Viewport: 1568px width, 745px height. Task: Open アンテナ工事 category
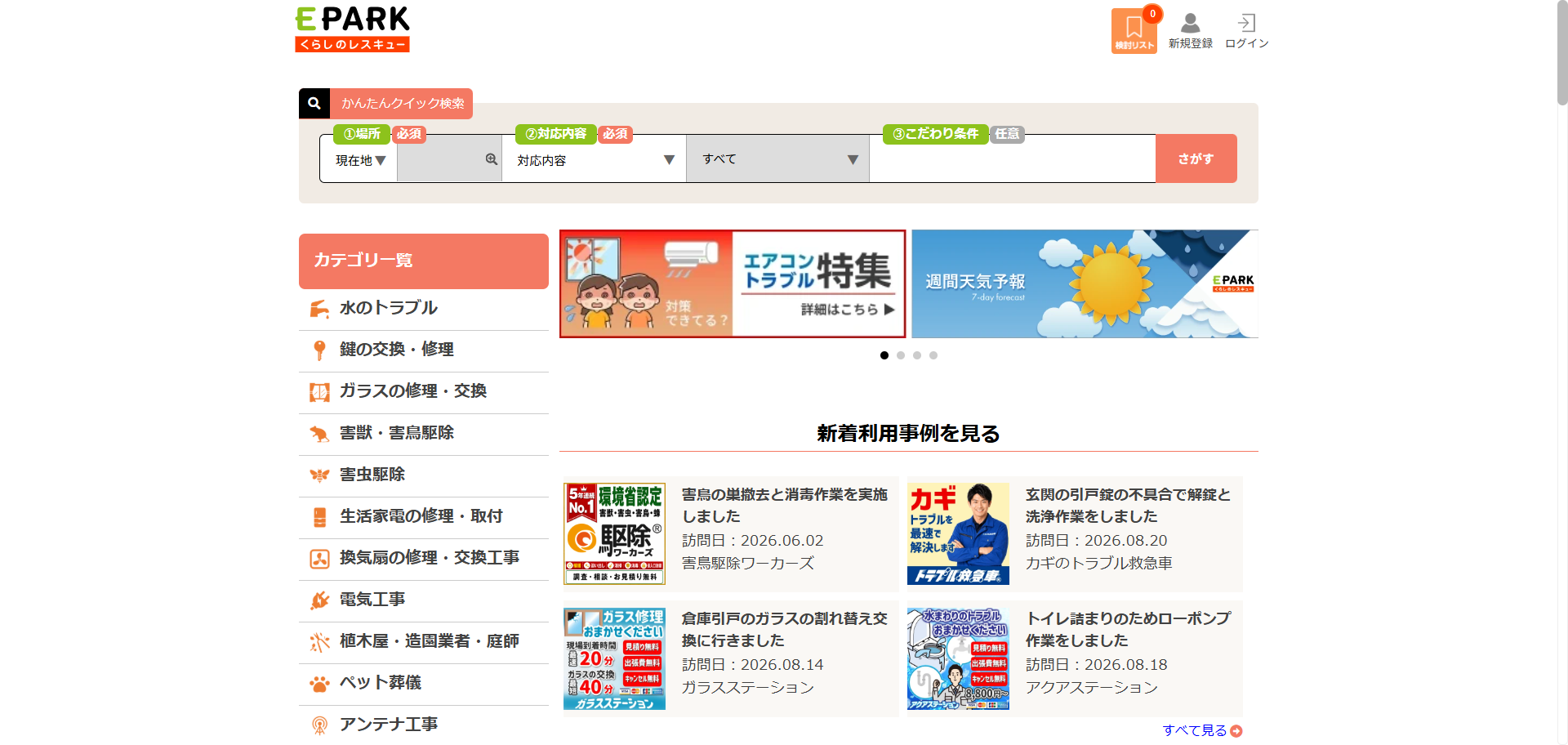pos(424,725)
